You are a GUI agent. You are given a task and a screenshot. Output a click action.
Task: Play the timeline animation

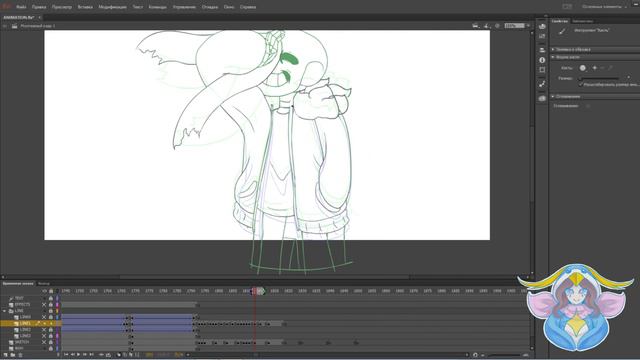[x=79, y=355]
